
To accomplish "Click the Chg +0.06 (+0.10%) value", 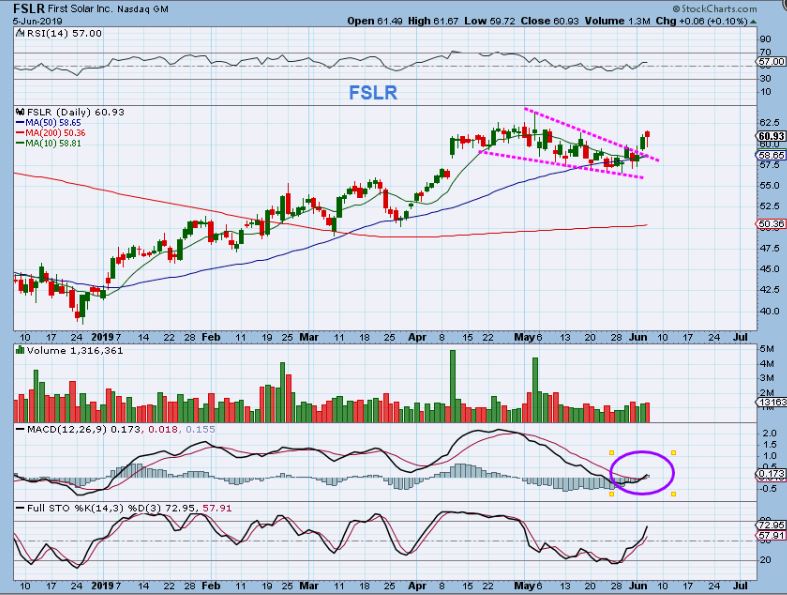I will [702, 21].
